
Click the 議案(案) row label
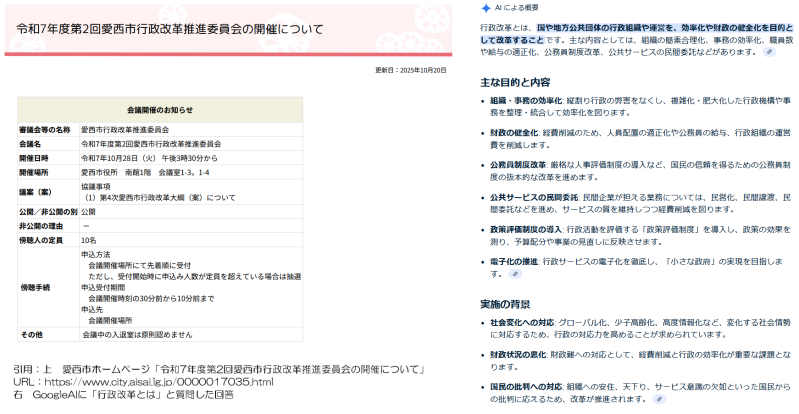[35, 192]
